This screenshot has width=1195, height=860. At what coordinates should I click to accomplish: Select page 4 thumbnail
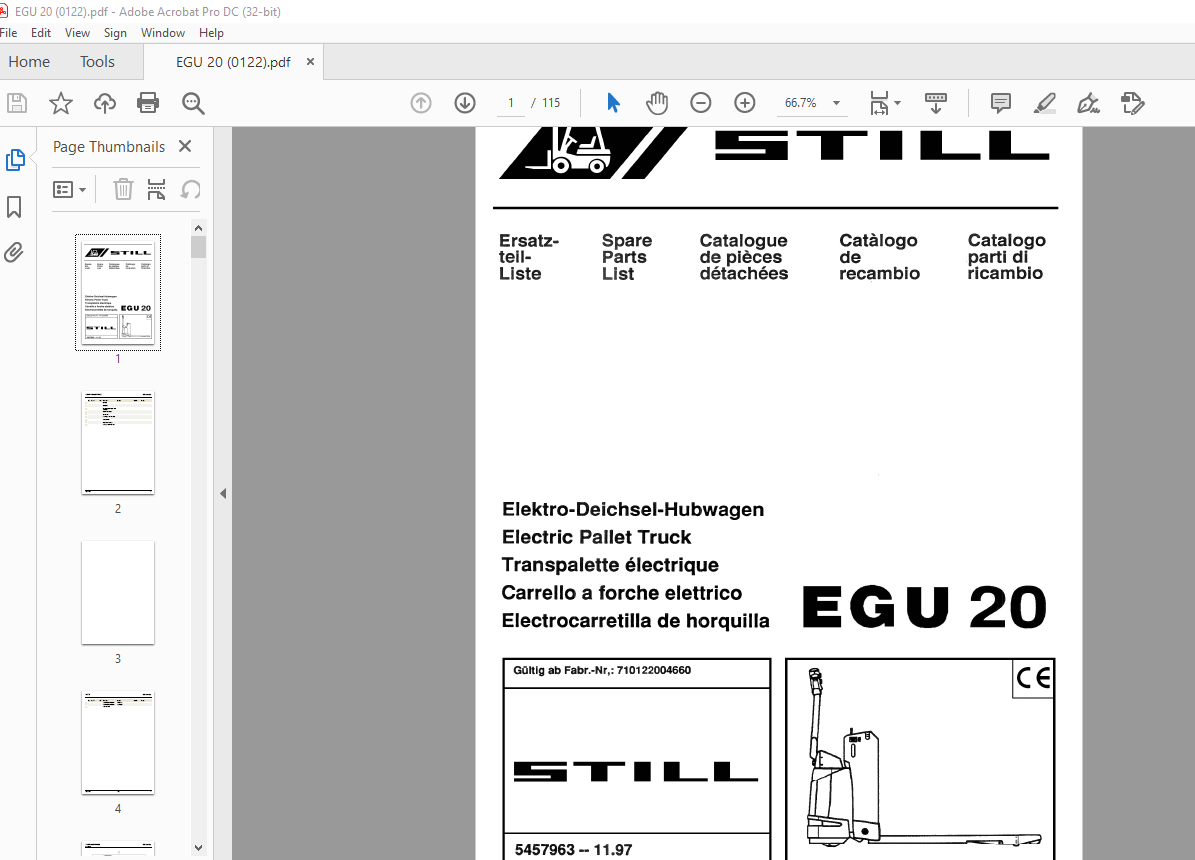pos(118,743)
